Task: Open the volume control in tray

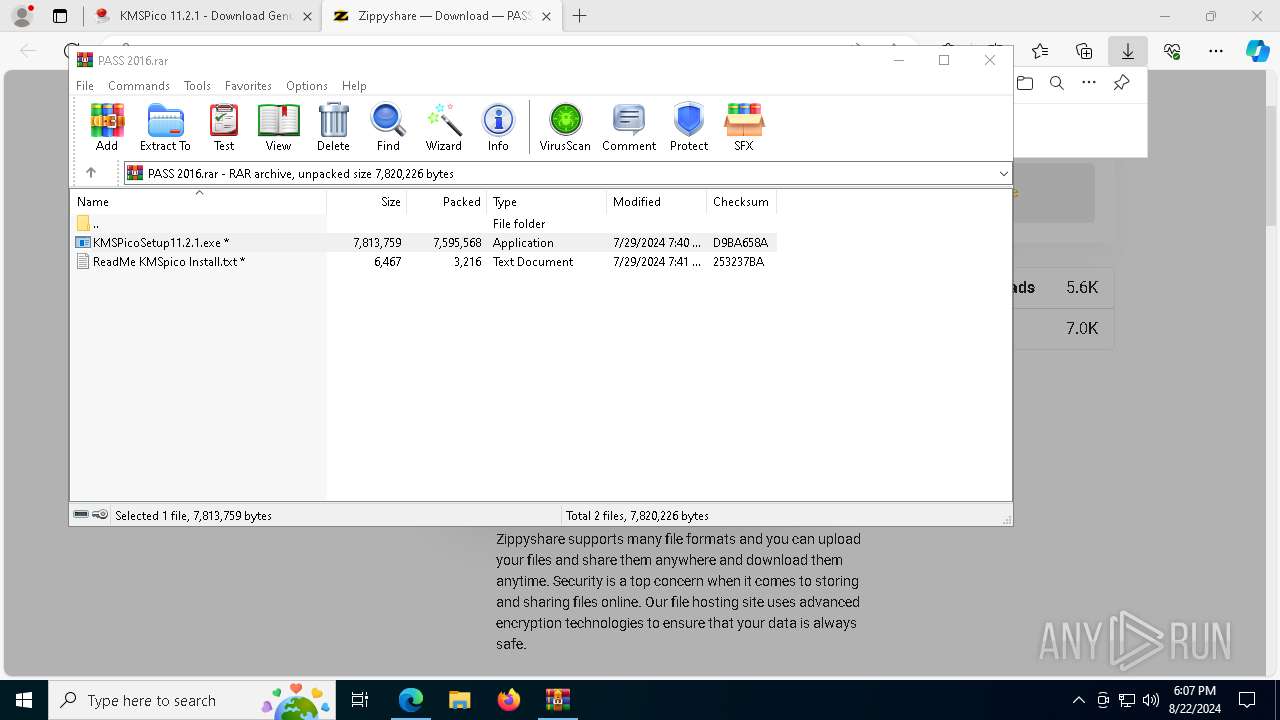Action: (x=1150, y=700)
